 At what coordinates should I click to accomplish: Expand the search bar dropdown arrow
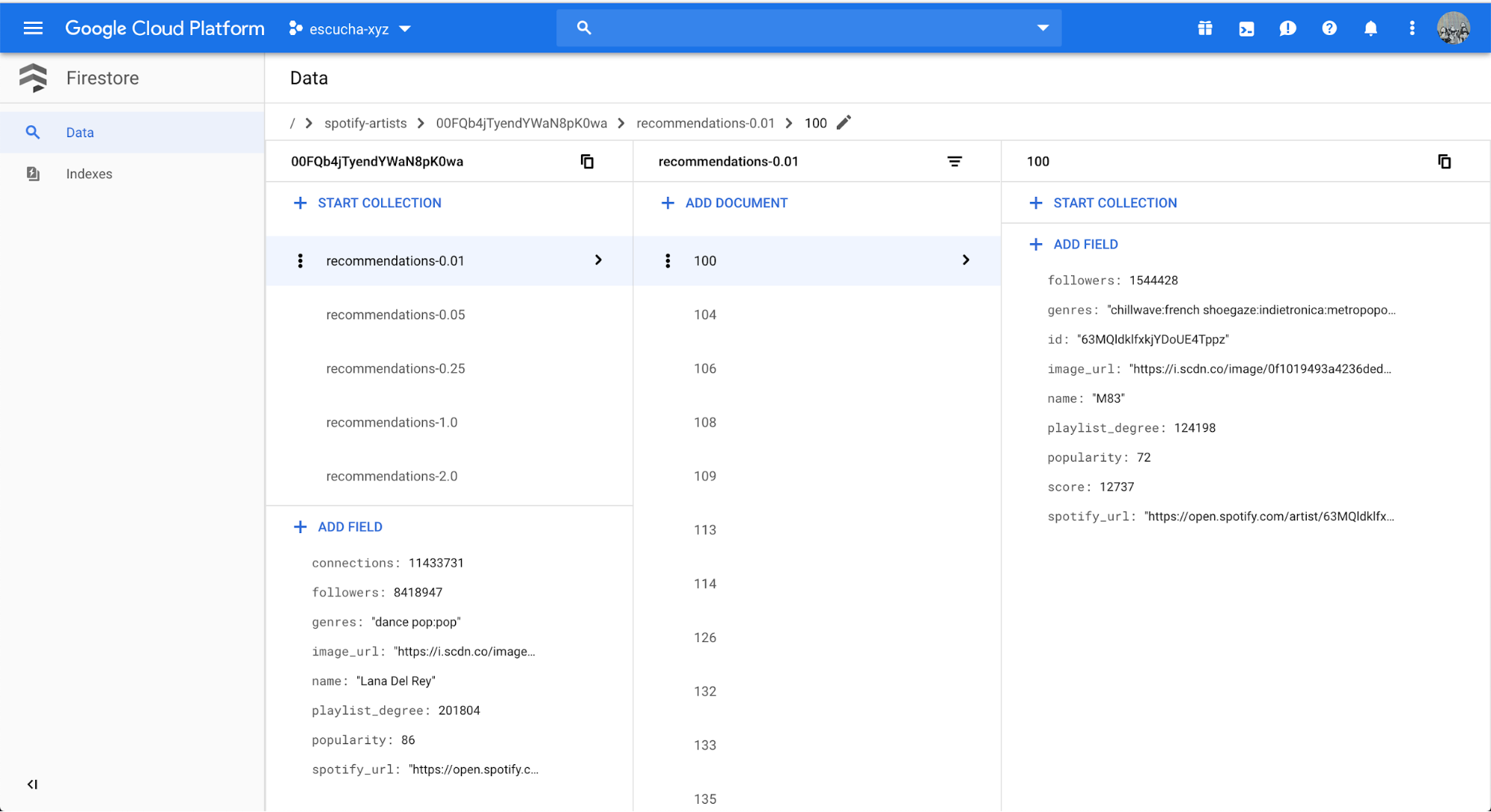tap(1043, 28)
